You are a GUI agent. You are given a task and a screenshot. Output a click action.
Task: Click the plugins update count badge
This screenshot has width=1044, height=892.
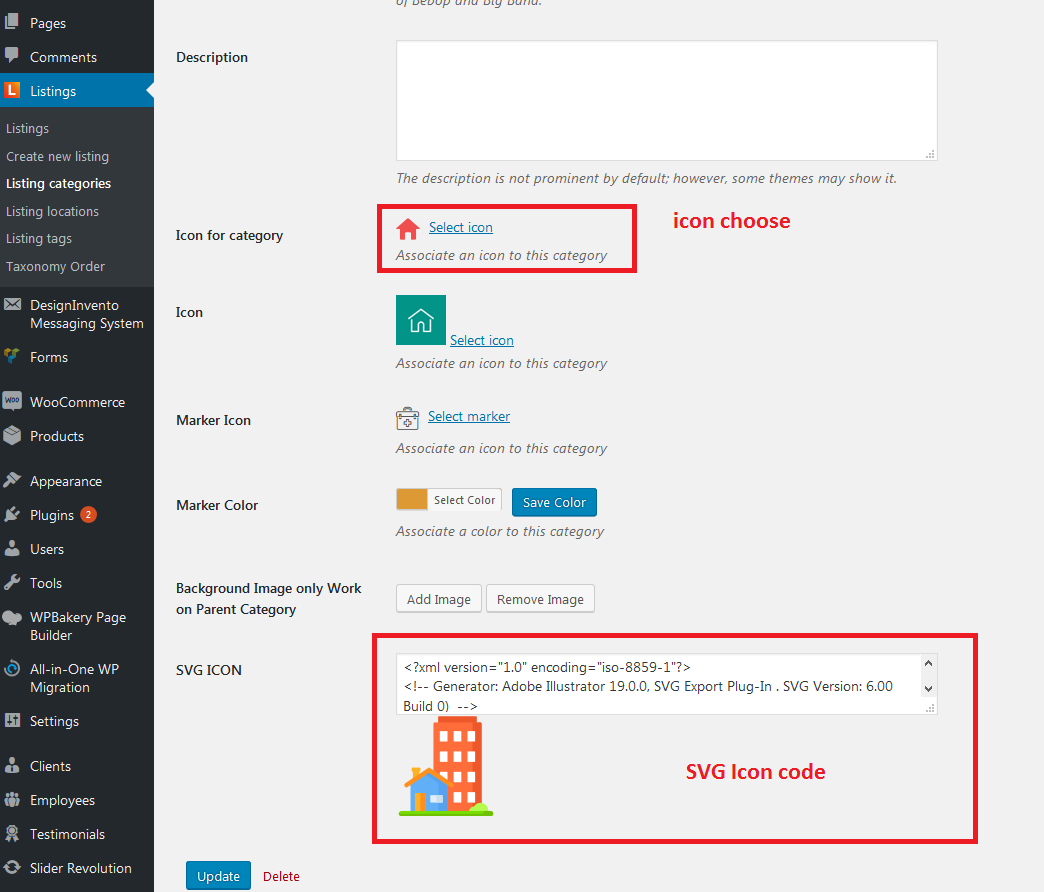pos(89,515)
